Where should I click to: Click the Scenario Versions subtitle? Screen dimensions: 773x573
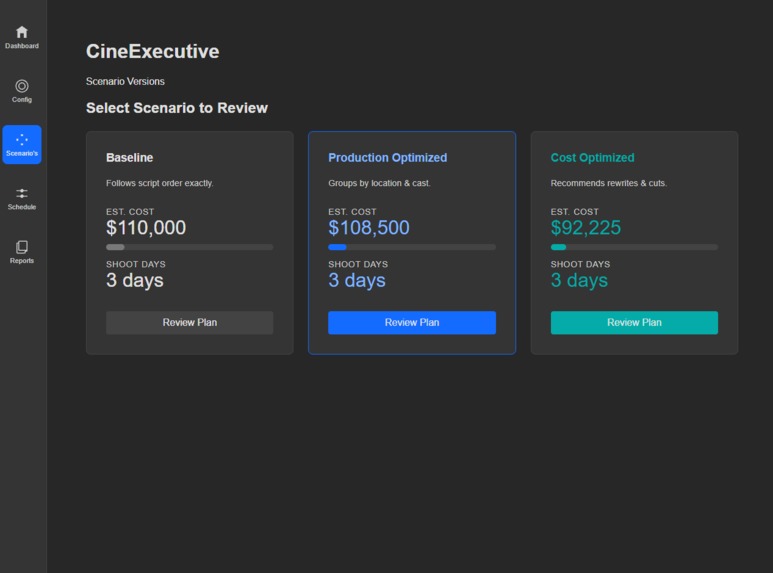125,81
